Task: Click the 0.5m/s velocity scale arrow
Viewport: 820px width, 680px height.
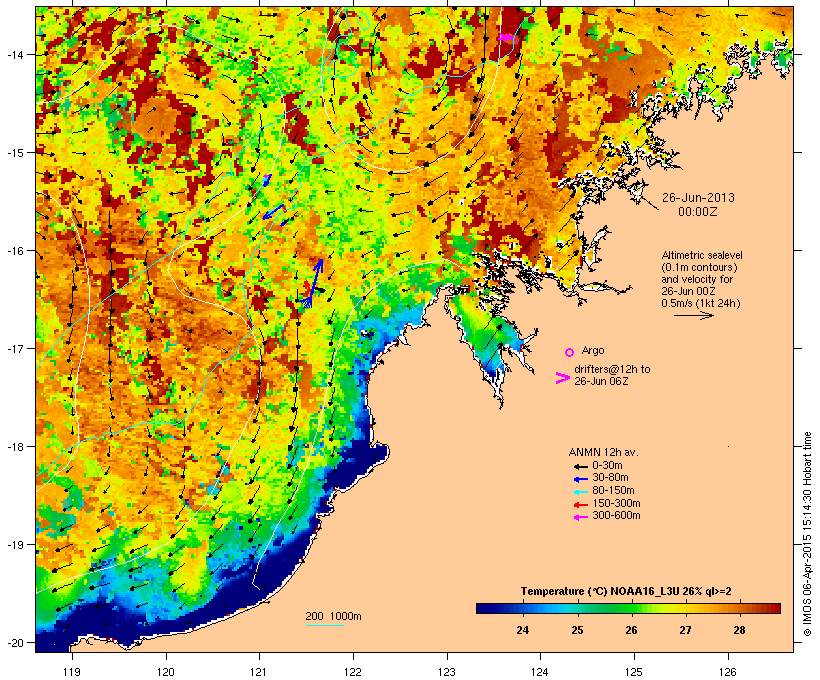Action: pos(693,315)
